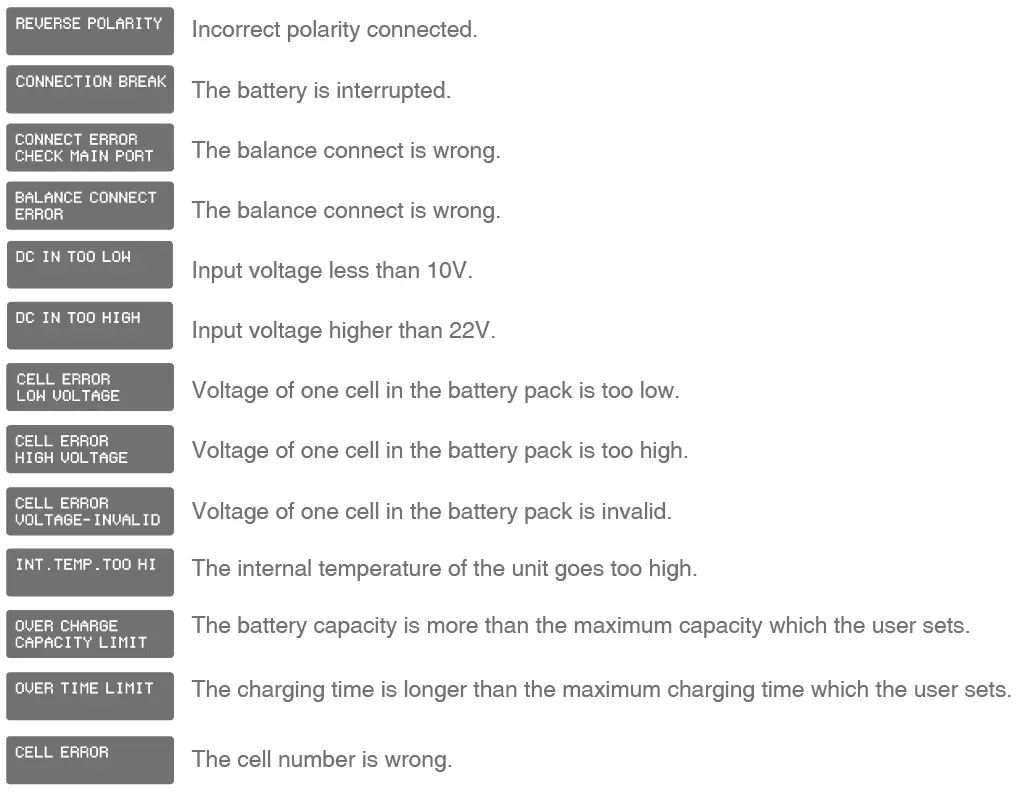This screenshot has height=792, width=1023.
Task: Click the CELL ERROR VOLTAGE-INVALID box
Action: [89, 511]
